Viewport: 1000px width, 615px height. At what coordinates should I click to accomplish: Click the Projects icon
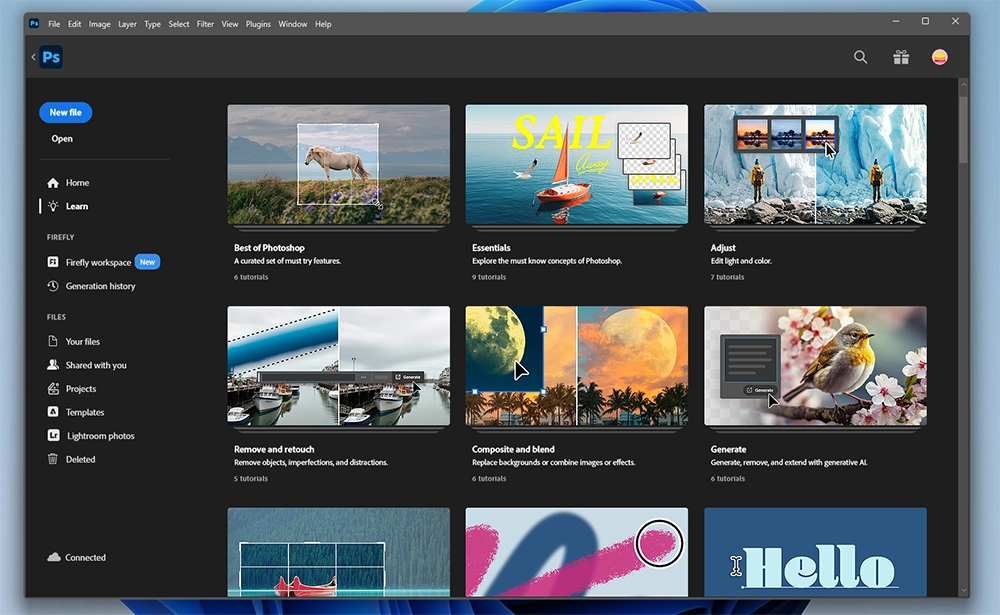click(53, 389)
